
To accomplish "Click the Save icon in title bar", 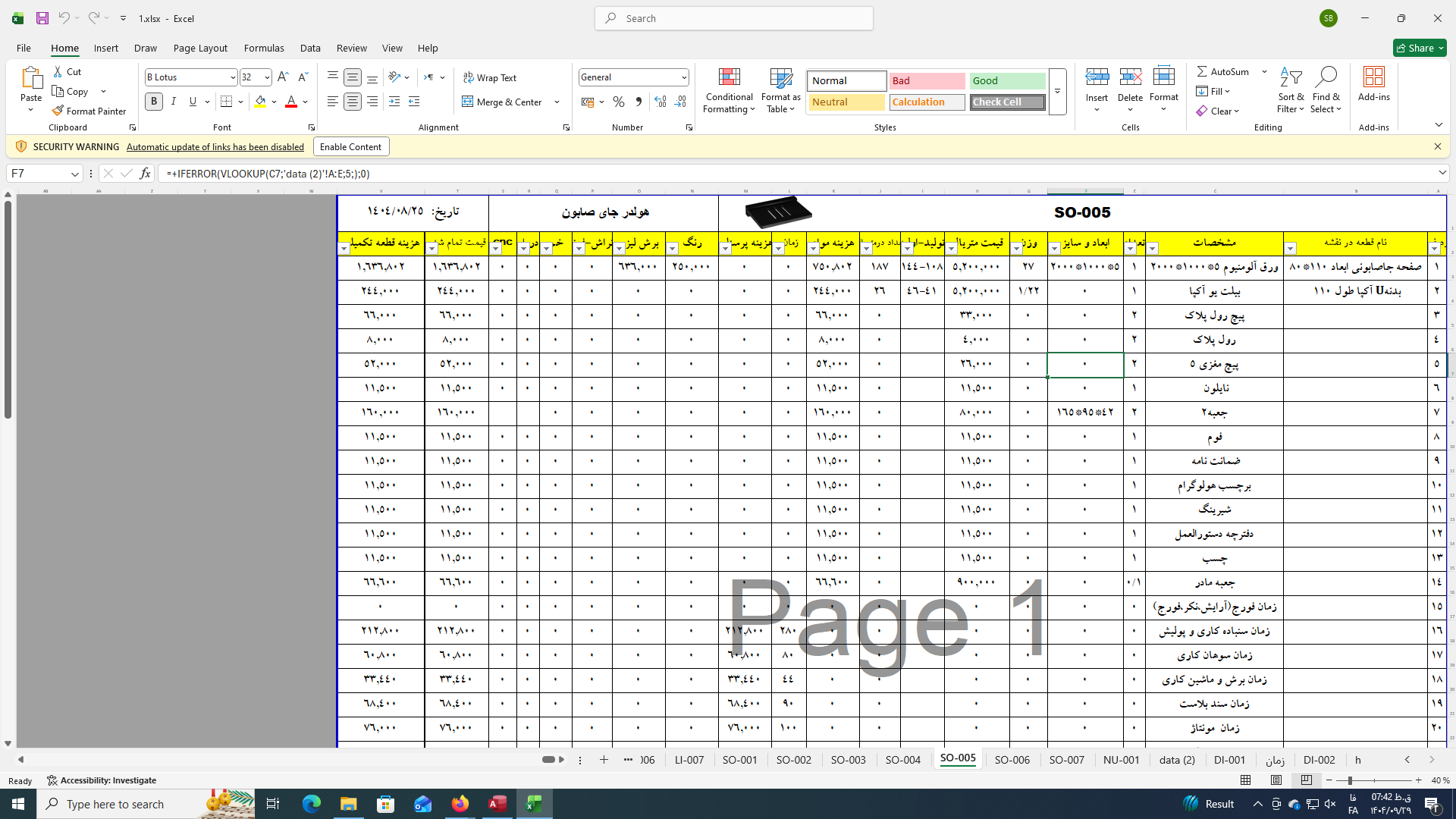I will click(42, 18).
